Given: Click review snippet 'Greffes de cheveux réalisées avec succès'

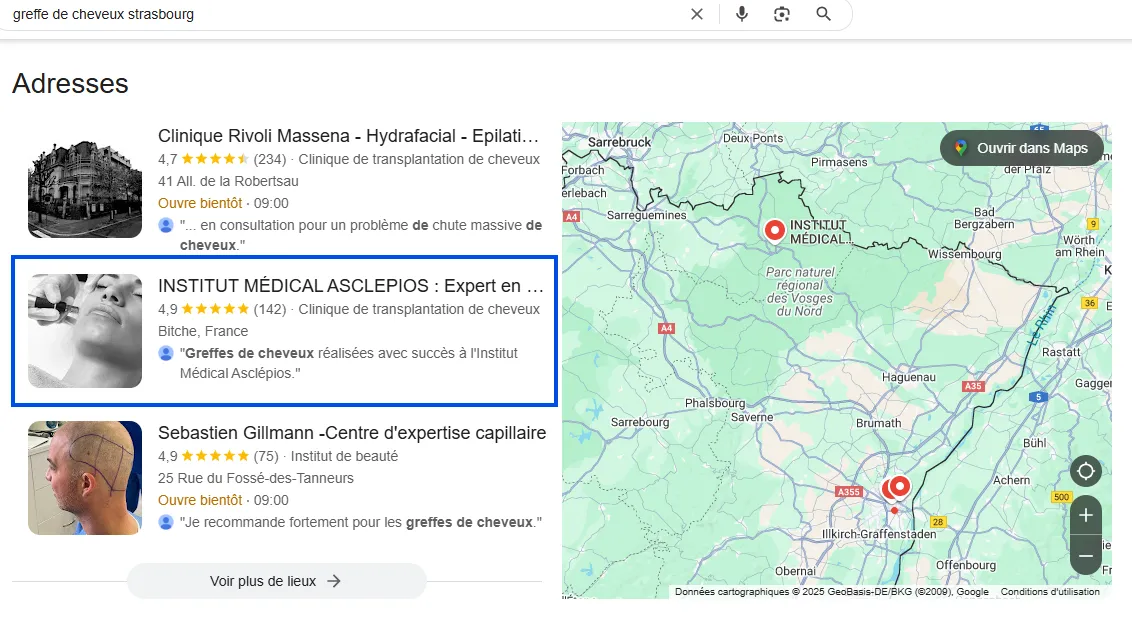Looking at the screenshot, I should 349,363.
